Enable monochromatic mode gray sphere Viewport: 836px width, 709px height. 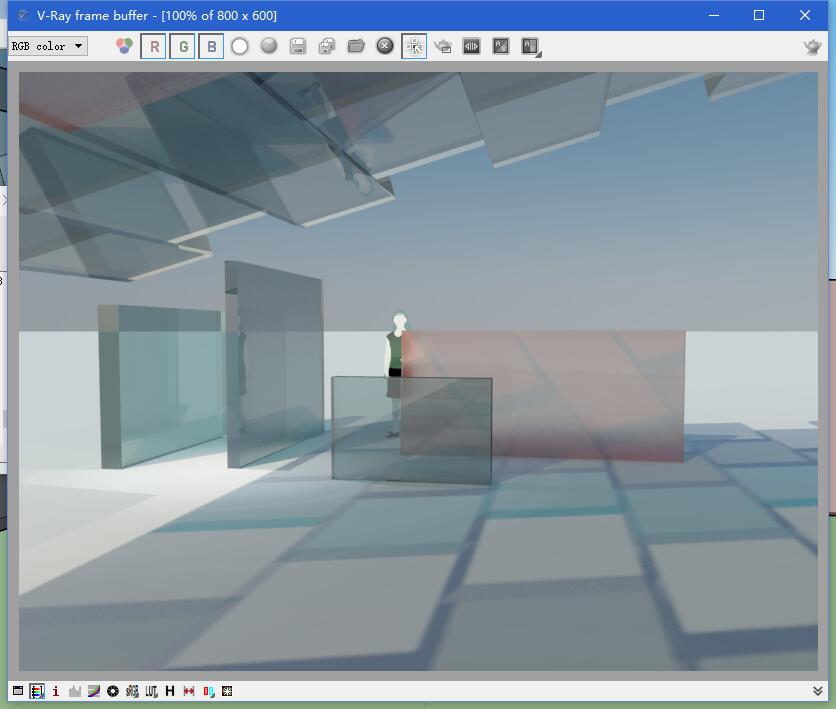(x=269, y=46)
